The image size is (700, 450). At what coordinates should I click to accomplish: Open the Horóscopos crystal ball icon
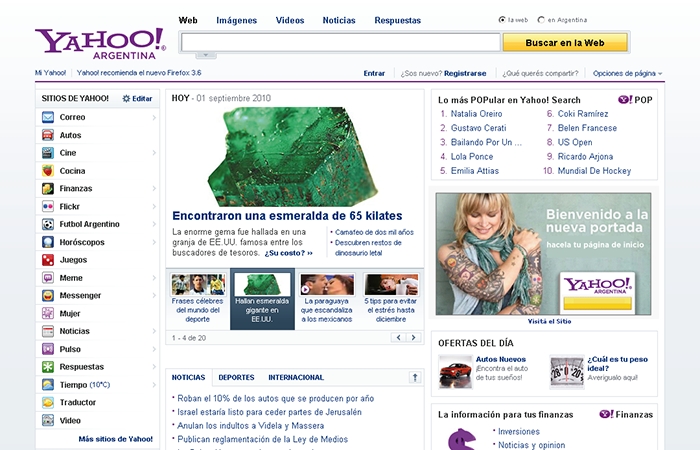click(x=48, y=242)
